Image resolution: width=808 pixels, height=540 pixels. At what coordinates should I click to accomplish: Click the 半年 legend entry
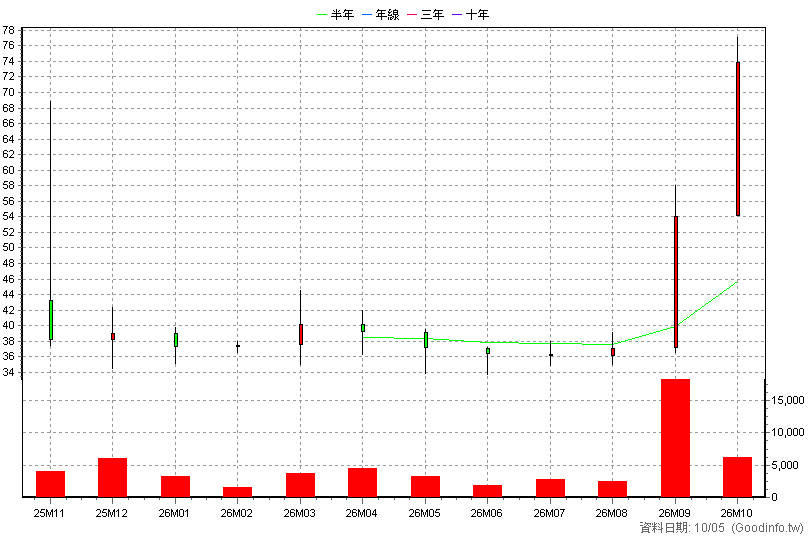[335, 14]
